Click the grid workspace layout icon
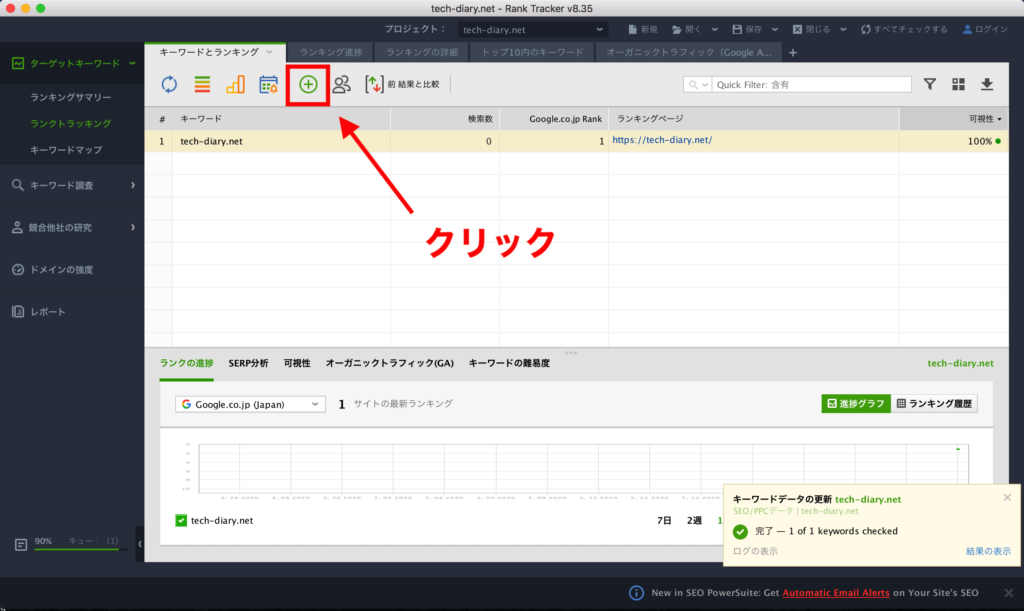 958,84
